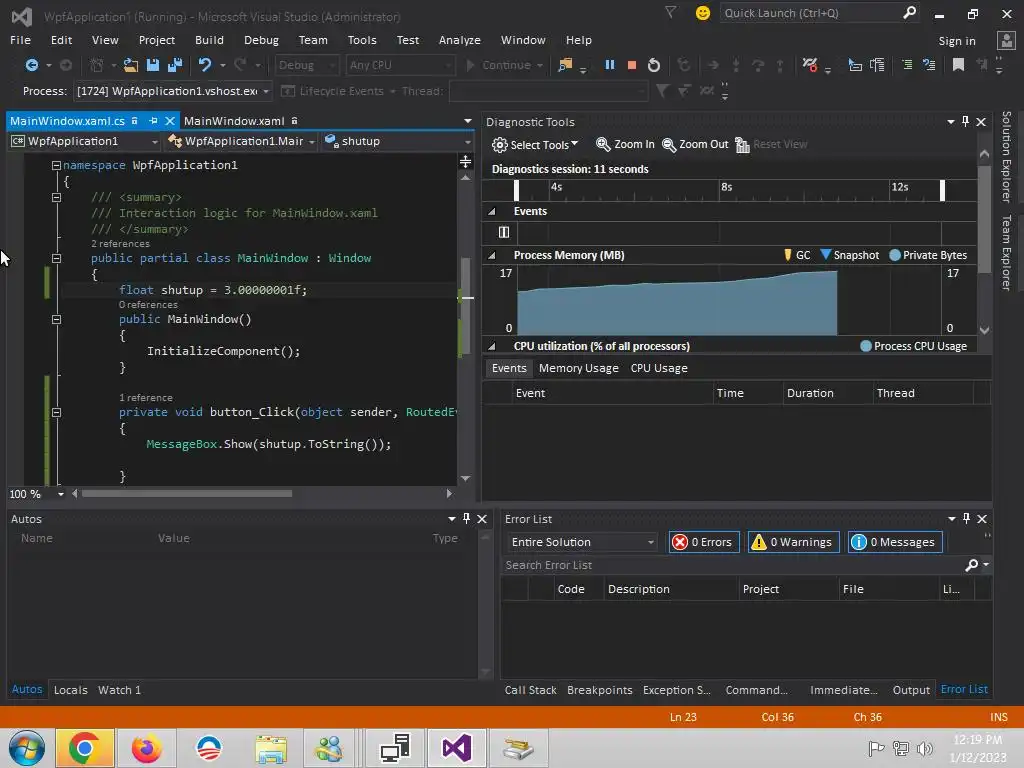
Task: Open Firefox from the taskbar
Action: (x=146, y=748)
